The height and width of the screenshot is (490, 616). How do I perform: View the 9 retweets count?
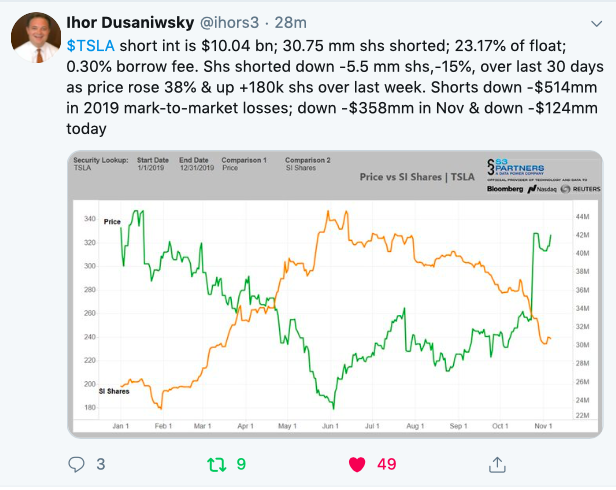pyautogui.click(x=240, y=464)
